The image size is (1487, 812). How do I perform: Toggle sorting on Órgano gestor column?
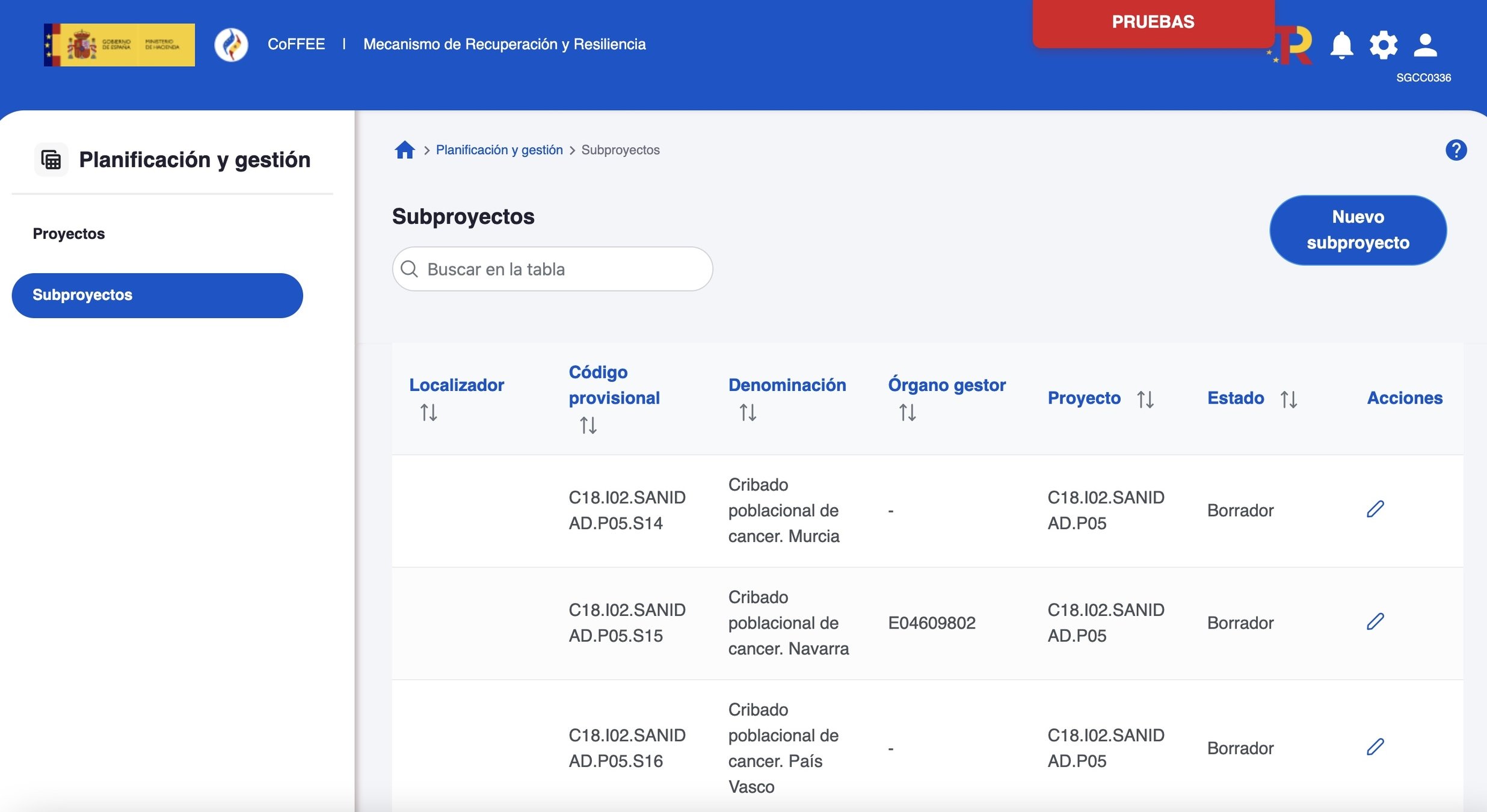pos(907,413)
